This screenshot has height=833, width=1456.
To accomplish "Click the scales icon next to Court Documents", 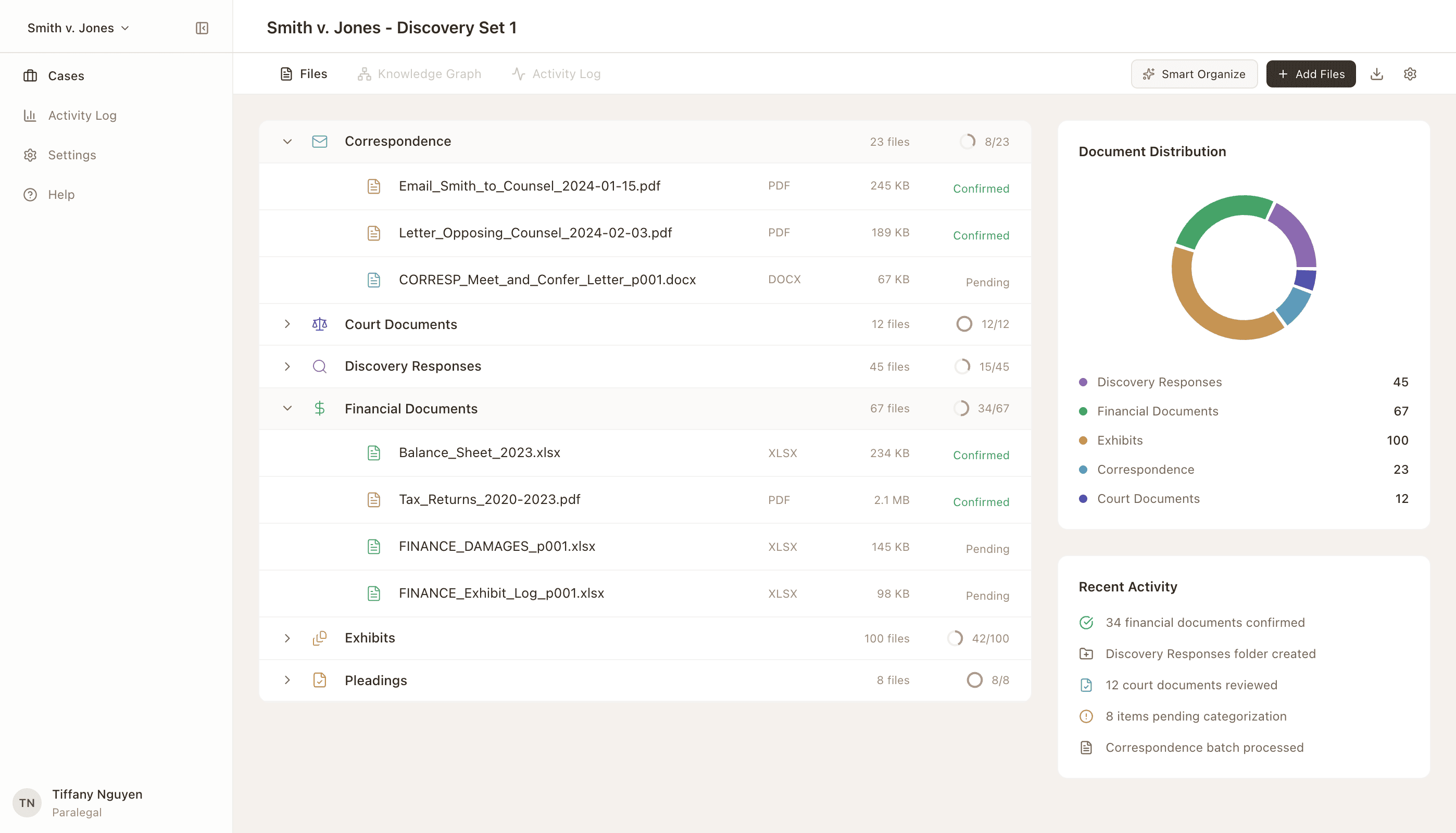I will [319, 324].
